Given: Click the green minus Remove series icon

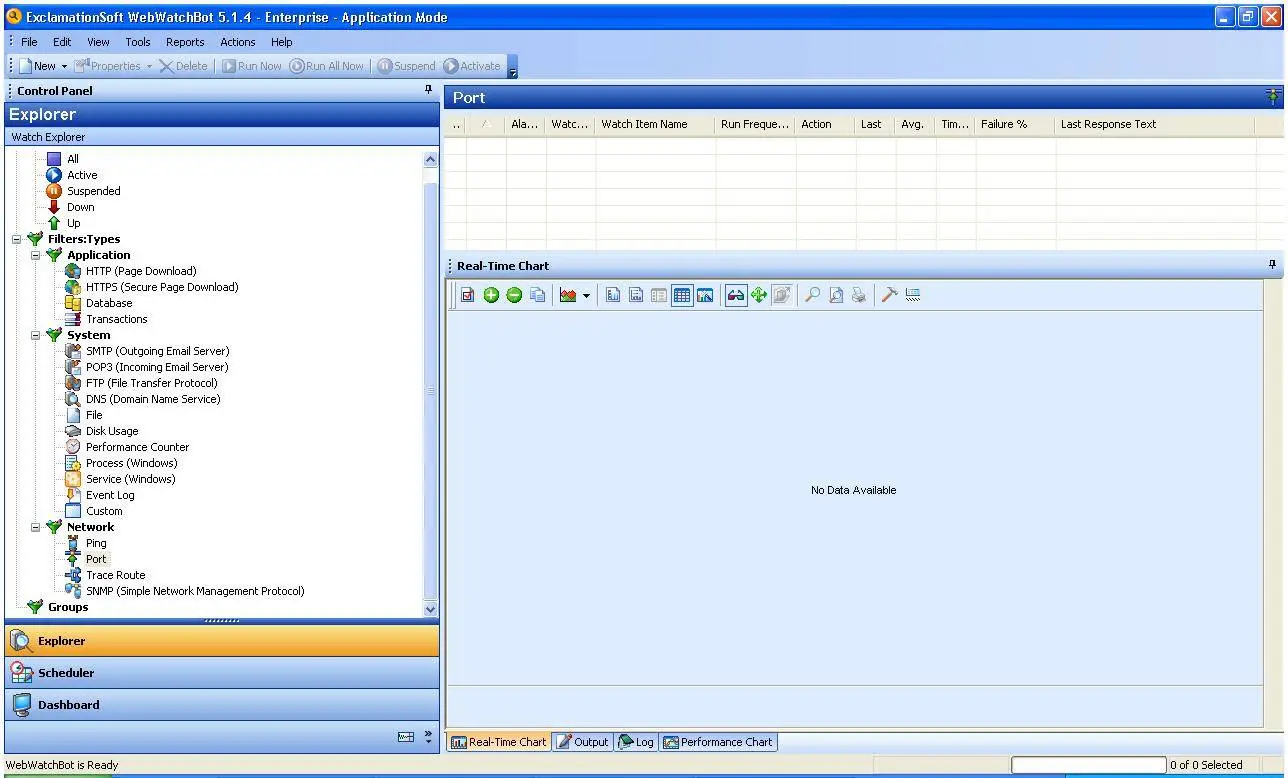Looking at the screenshot, I should pos(513,294).
